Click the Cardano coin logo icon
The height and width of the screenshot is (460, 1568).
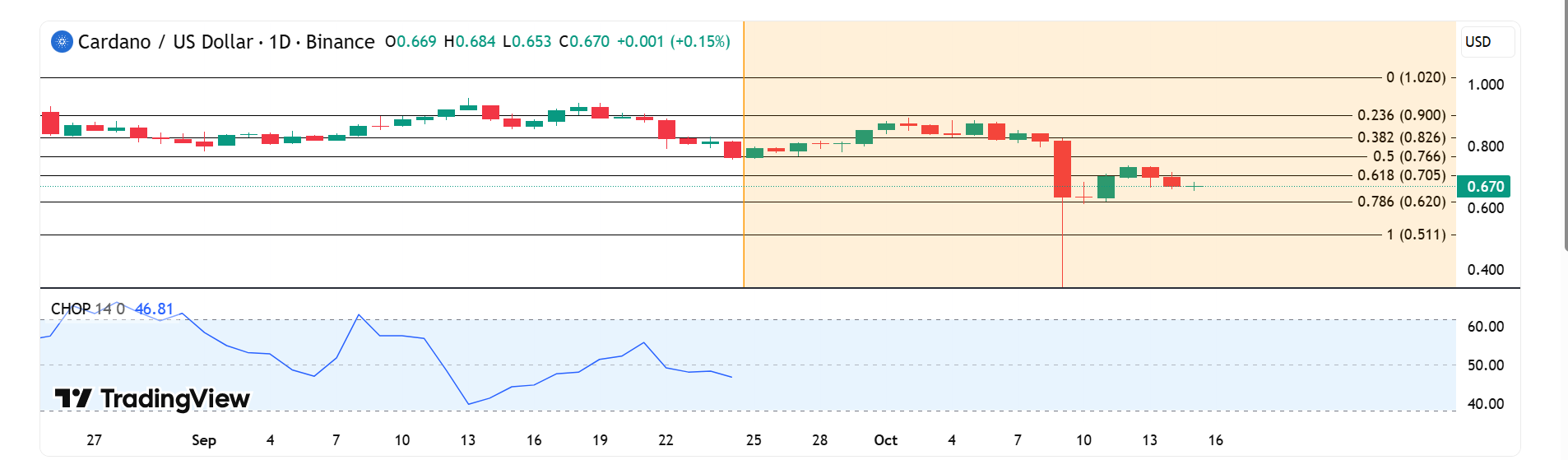pyautogui.click(x=62, y=41)
